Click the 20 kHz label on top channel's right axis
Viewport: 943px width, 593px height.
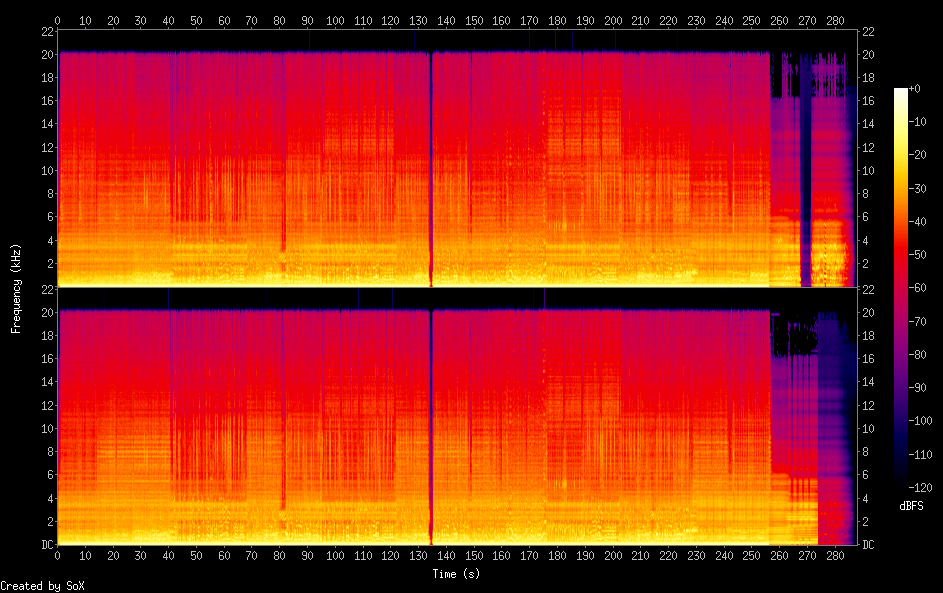[x=867, y=54]
